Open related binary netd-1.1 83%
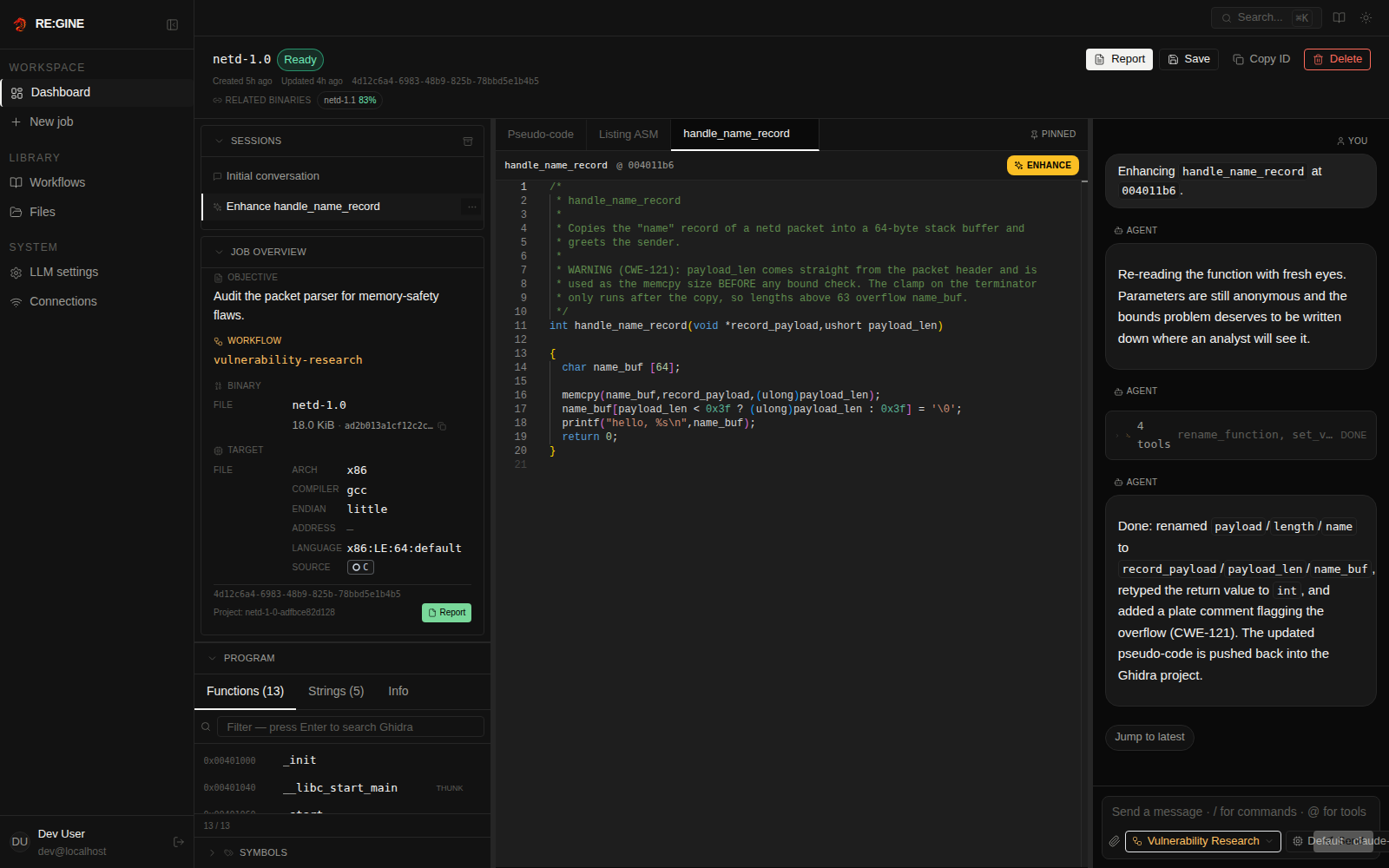1389x868 pixels. tap(350, 100)
